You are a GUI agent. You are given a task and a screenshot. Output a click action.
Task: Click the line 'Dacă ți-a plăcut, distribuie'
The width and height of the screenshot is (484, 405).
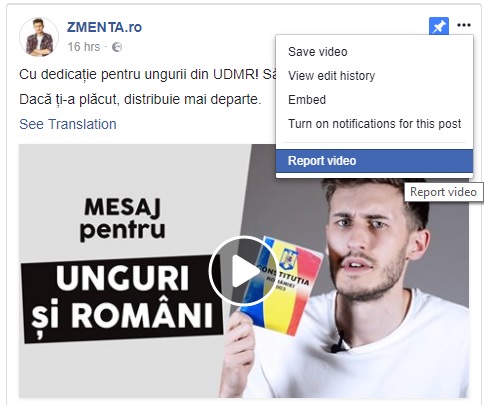tap(140, 99)
